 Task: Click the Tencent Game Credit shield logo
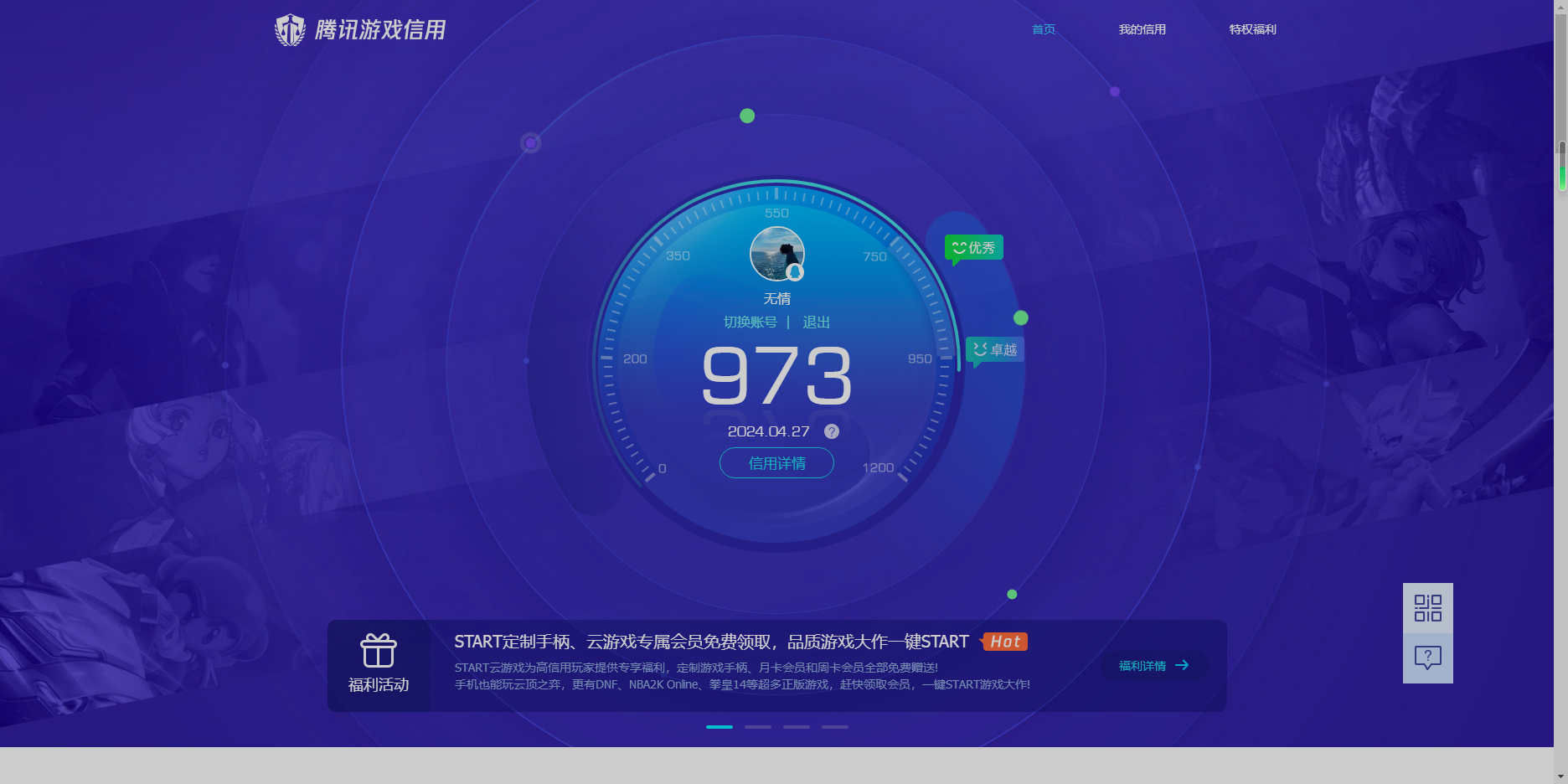pos(290,30)
